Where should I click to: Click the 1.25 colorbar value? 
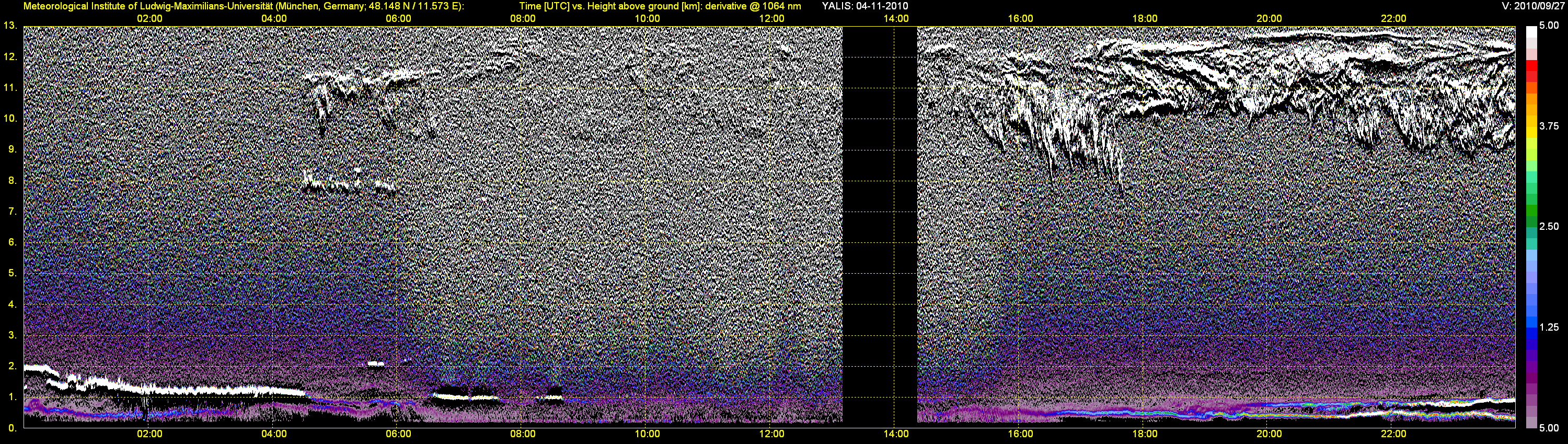coord(1549,327)
